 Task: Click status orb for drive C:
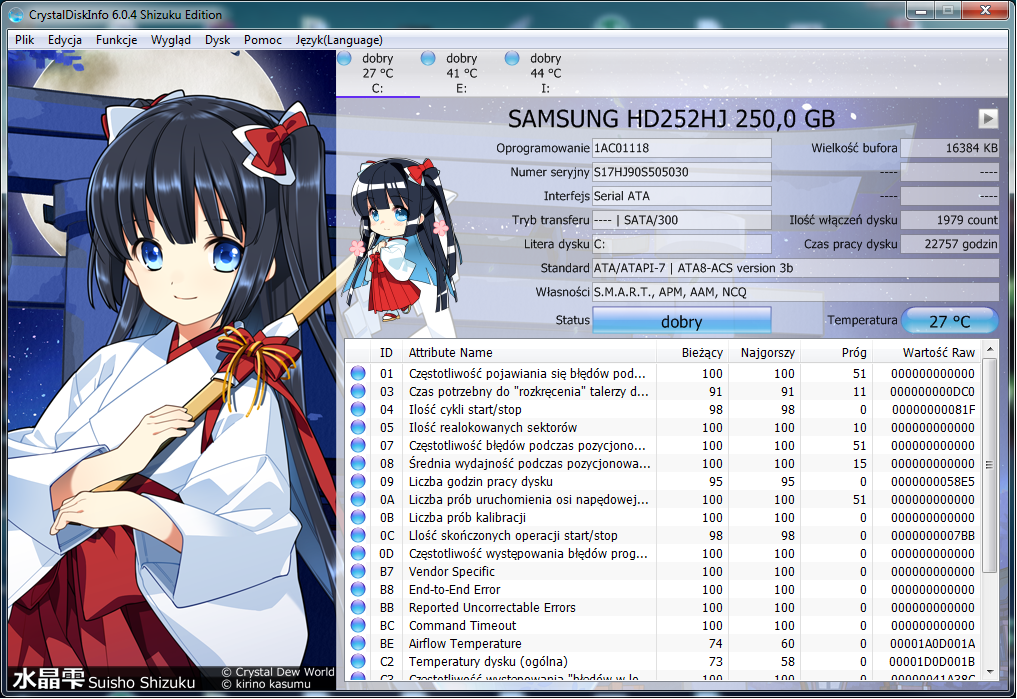coord(344,58)
